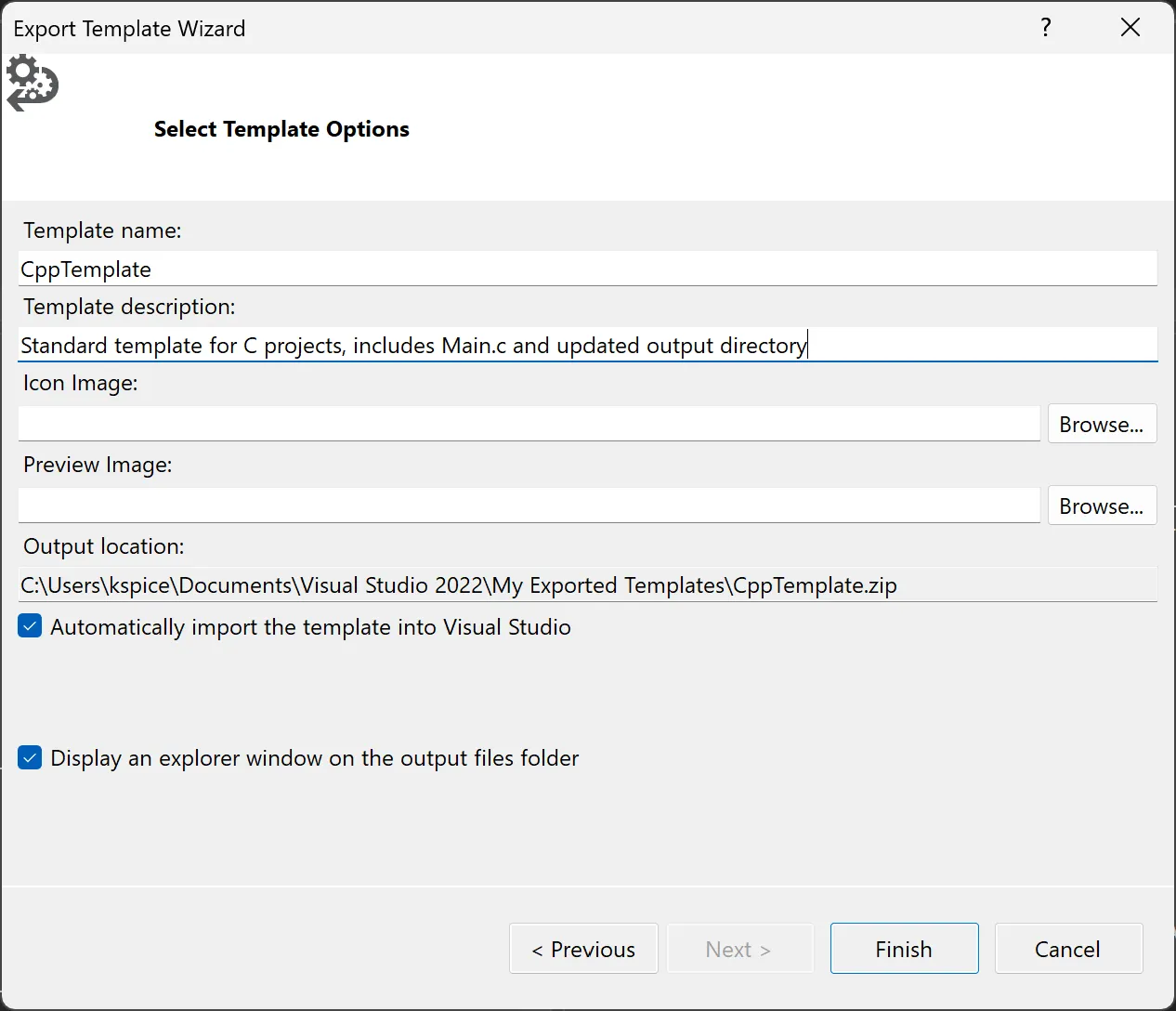Click the Template name label
The image size is (1176, 1011).
point(102,230)
